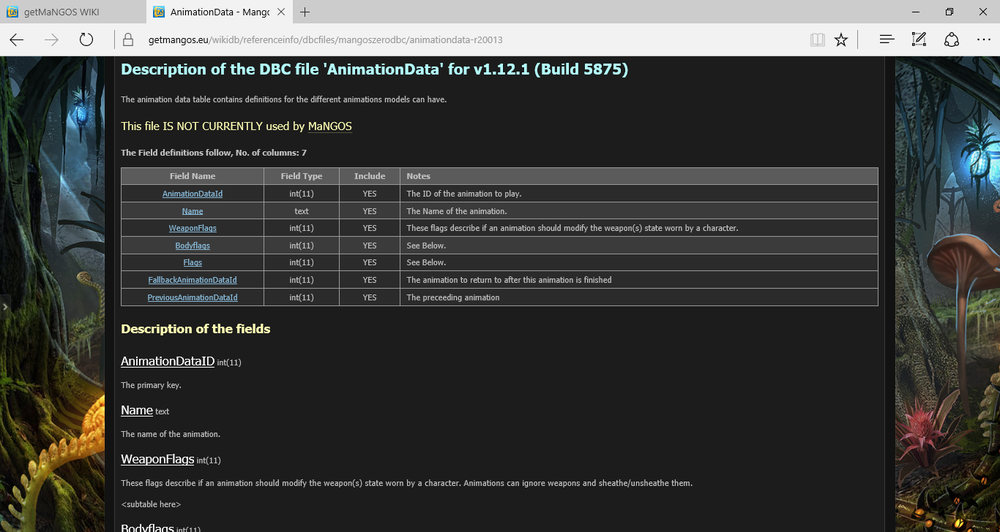Switch to the getMaNGOS WIKI tab

(x=73, y=11)
